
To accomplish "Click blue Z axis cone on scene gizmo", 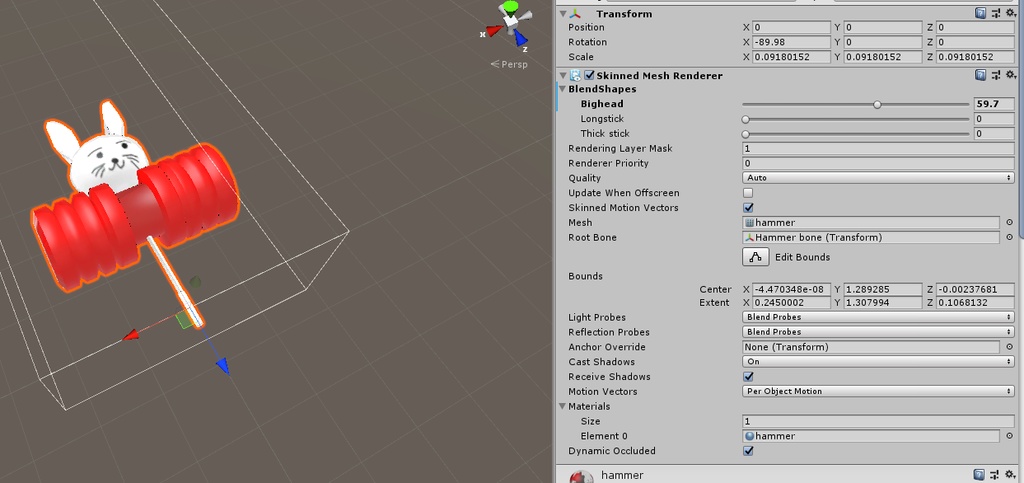I will pyautogui.click(x=520, y=39).
